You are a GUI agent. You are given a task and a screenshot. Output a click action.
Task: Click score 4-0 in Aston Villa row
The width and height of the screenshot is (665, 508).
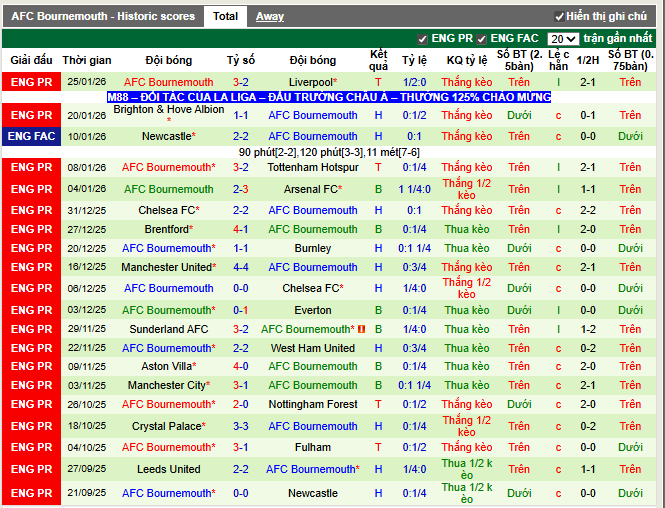(240, 366)
